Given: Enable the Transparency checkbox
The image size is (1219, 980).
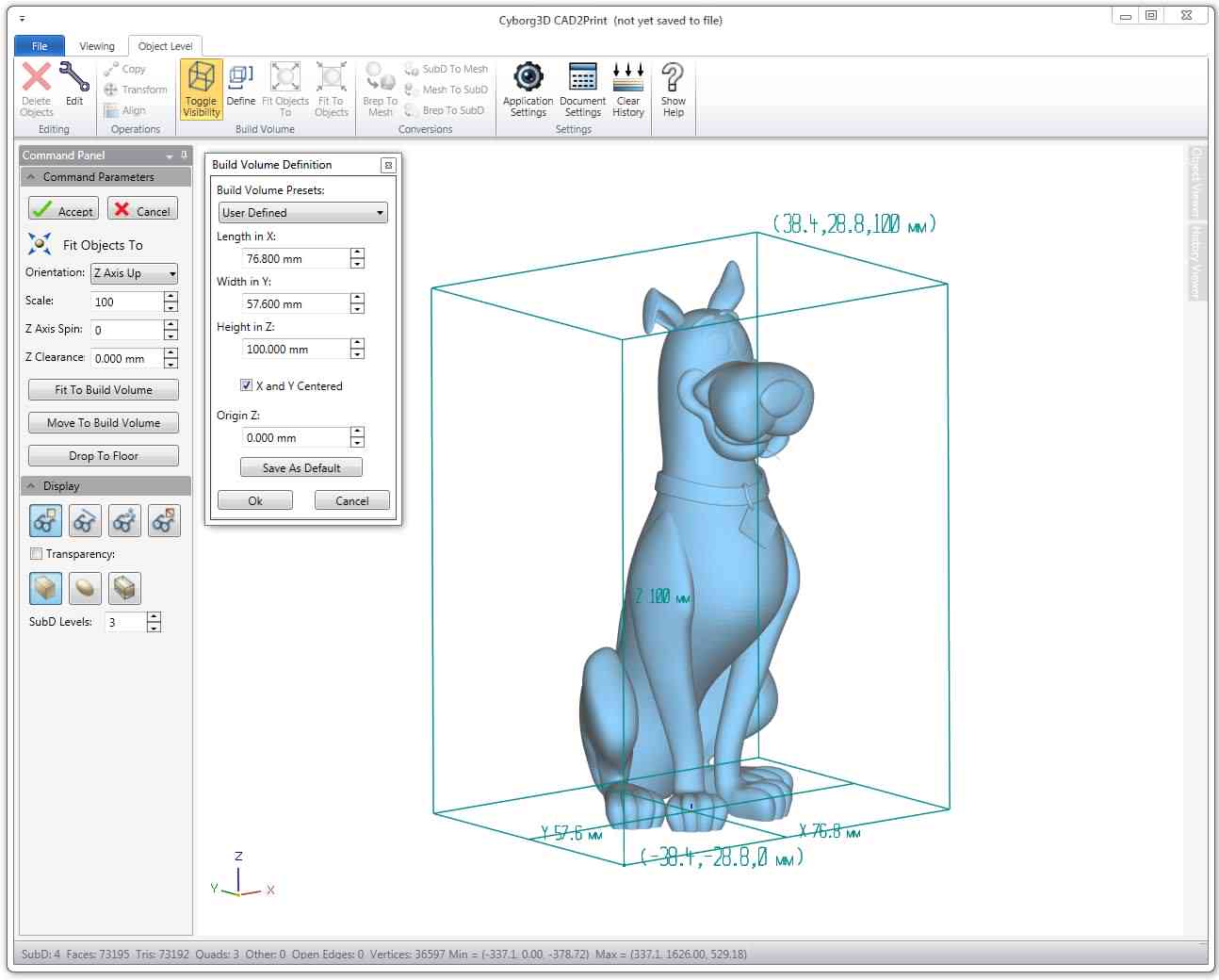Looking at the screenshot, I should [36, 554].
